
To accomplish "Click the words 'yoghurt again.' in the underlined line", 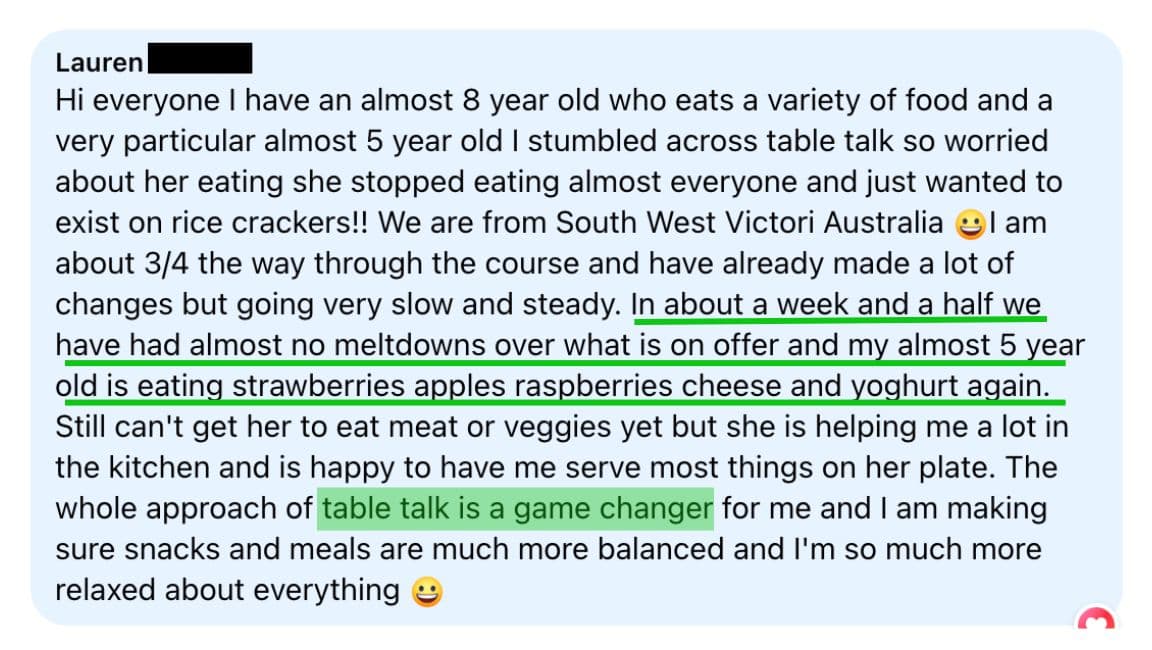I will pyautogui.click(x=950, y=386).
